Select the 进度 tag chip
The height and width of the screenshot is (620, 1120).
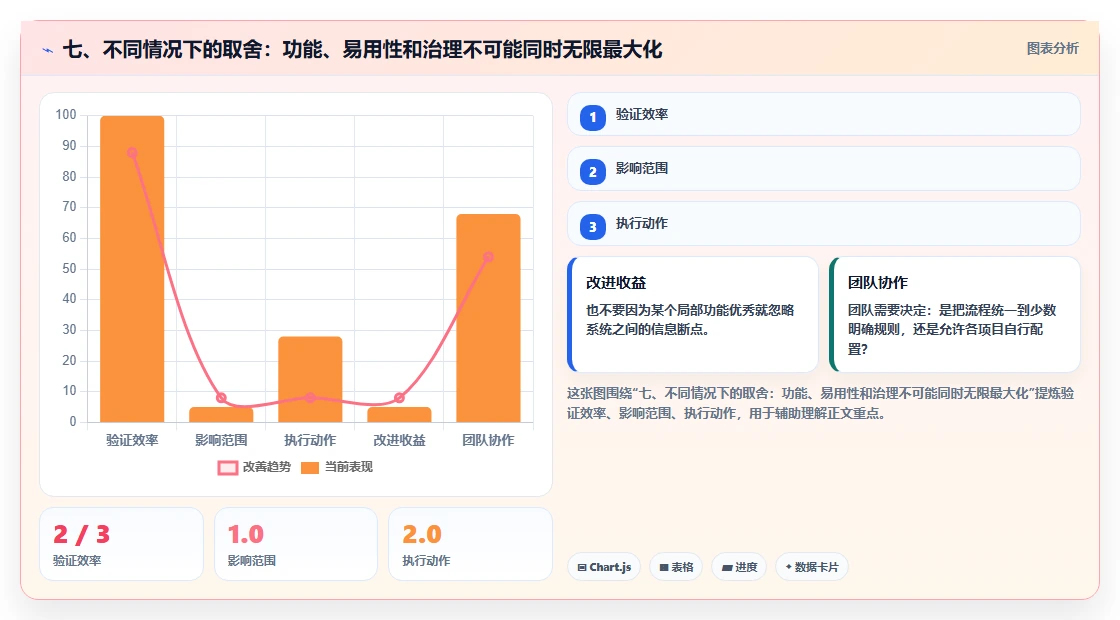point(739,567)
